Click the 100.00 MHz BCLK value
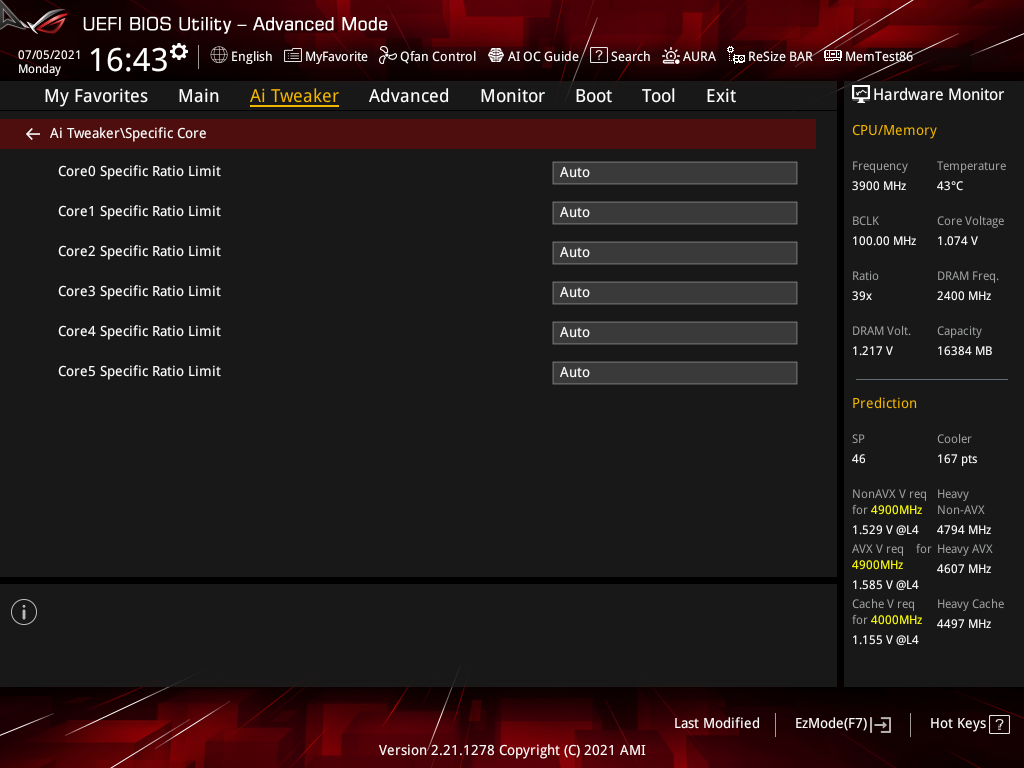This screenshot has height=768, width=1024. (x=884, y=241)
